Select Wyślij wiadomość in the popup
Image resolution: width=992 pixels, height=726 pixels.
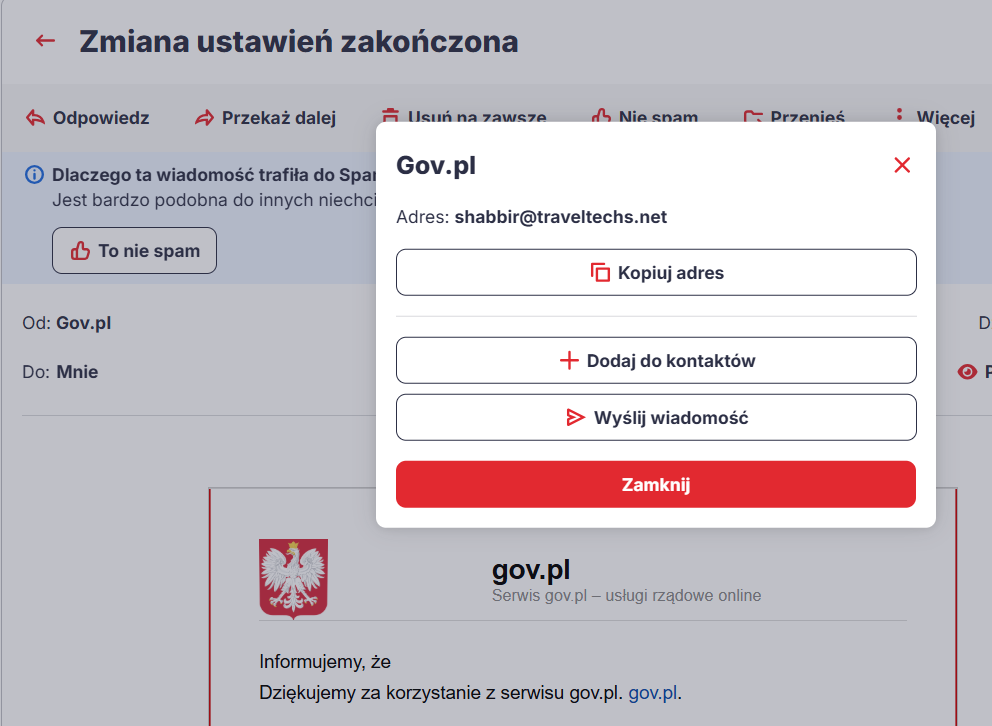pos(656,418)
